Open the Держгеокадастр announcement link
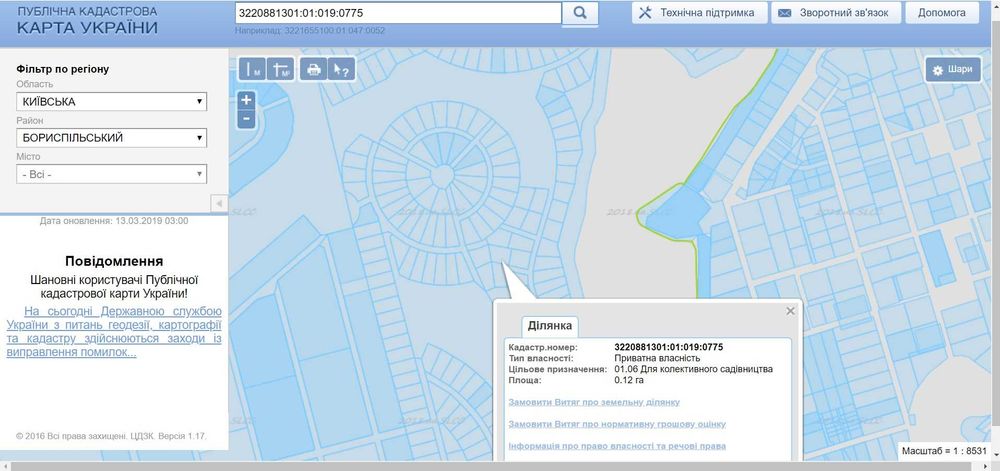This screenshot has width=1000, height=471. point(114,331)
